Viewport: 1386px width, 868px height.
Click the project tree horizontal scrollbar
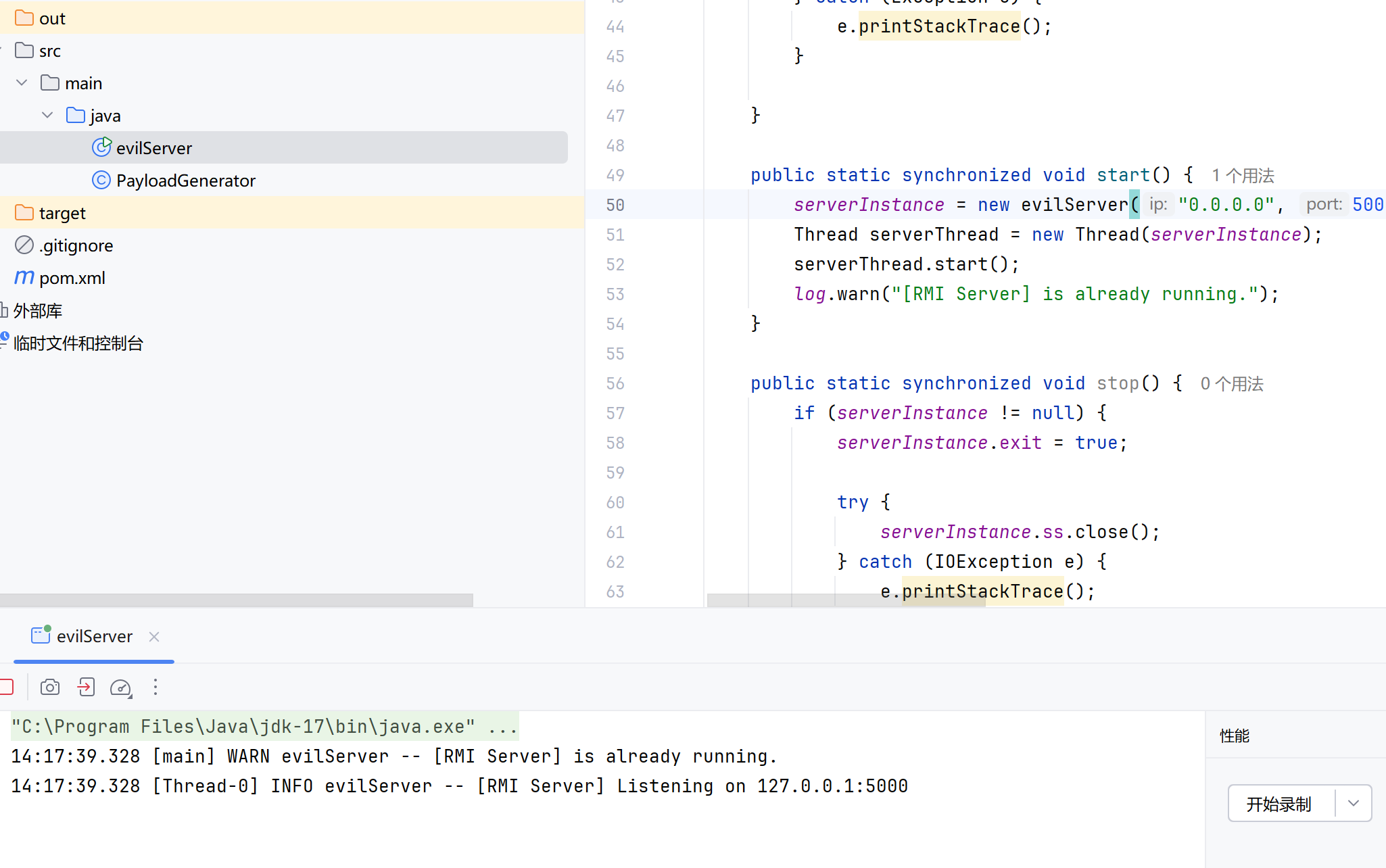pos(237,600)
